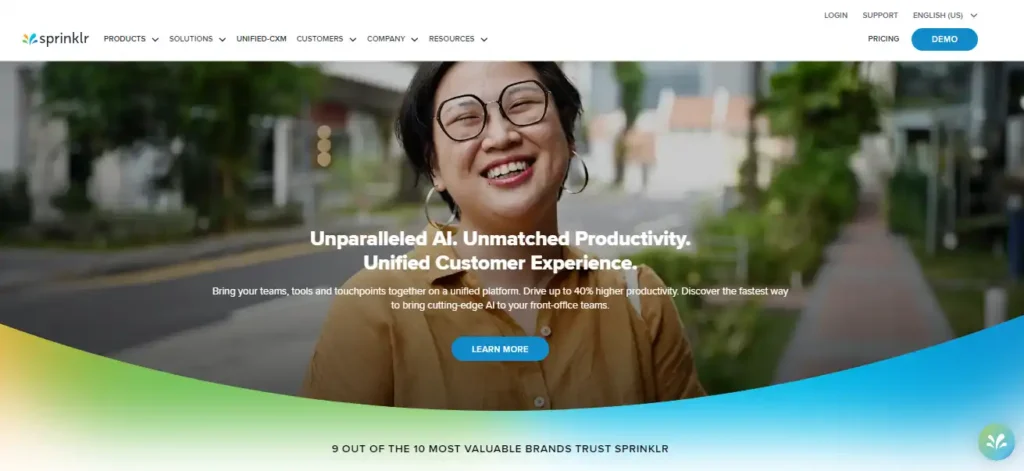Open the Pricing link

(884, 39)
